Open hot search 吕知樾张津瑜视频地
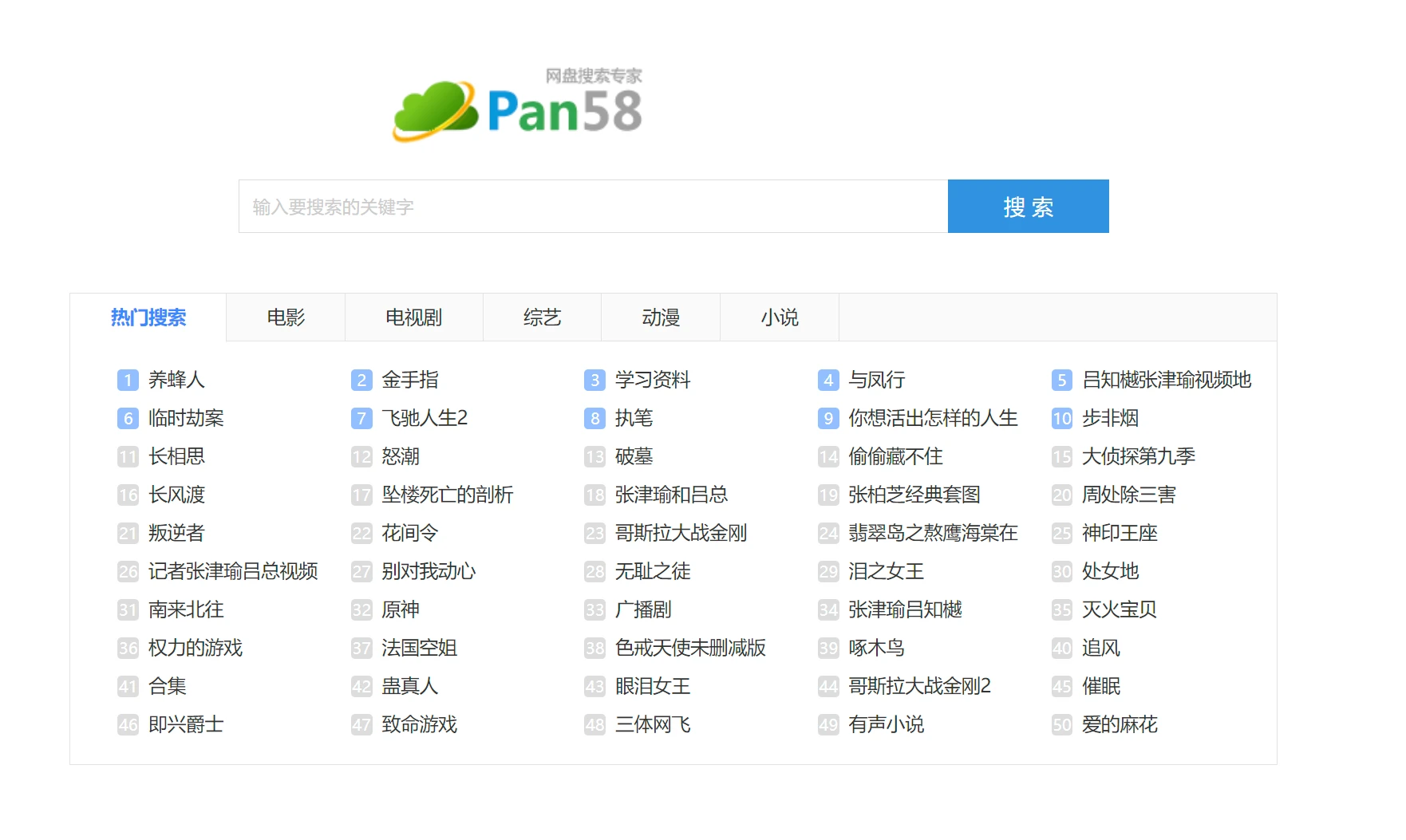This screenshot has width=1406, height=840. click(x=1167, y=380)
